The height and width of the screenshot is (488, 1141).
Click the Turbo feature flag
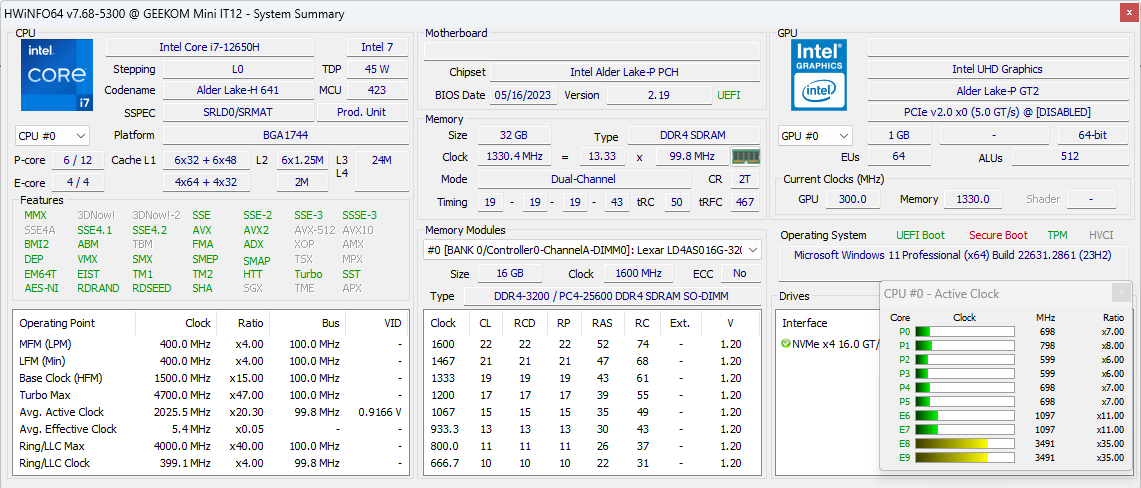click(308, 274)
